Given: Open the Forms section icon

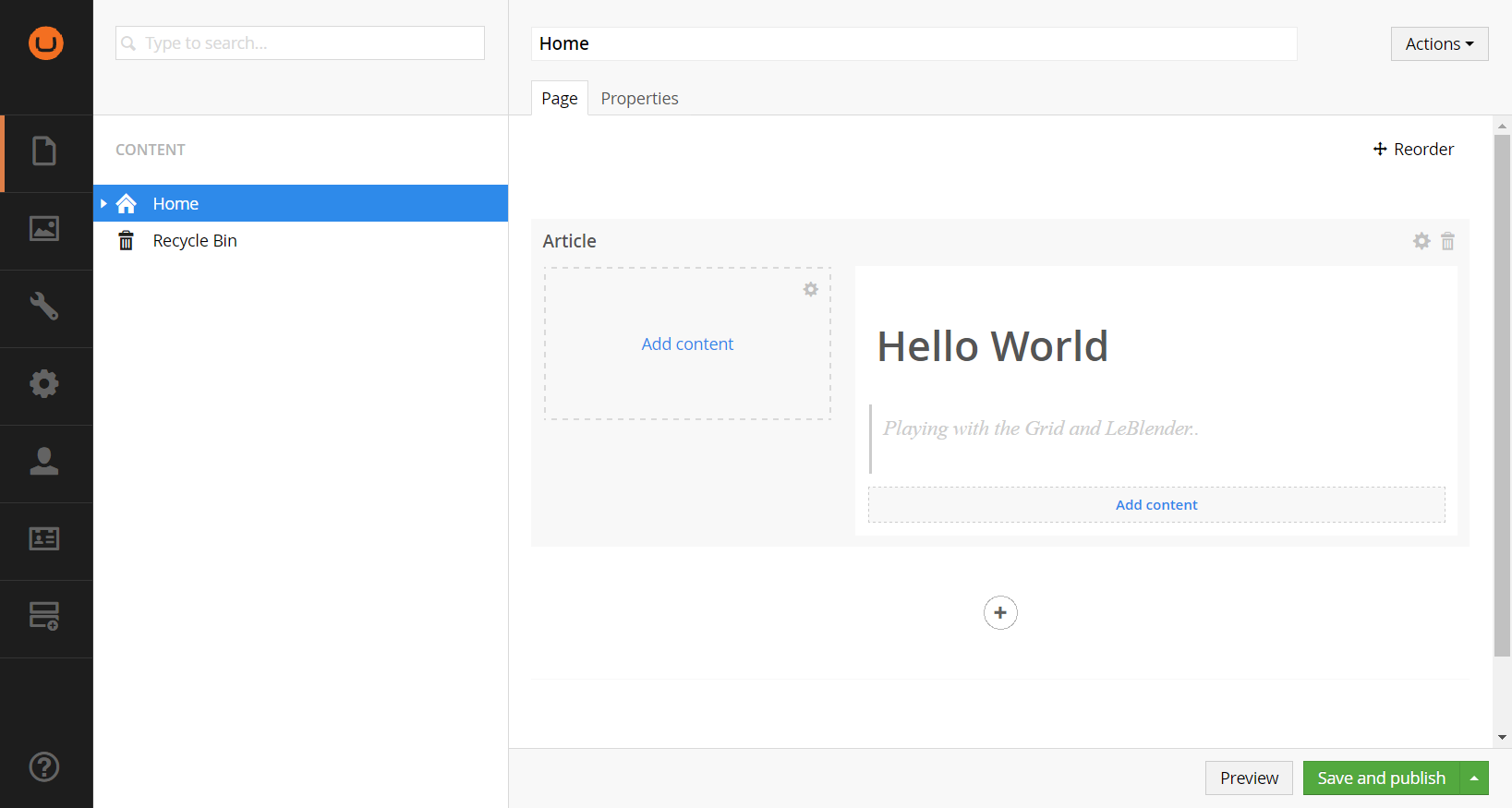Looking at the screenshot, I should (x=44, y=616).
